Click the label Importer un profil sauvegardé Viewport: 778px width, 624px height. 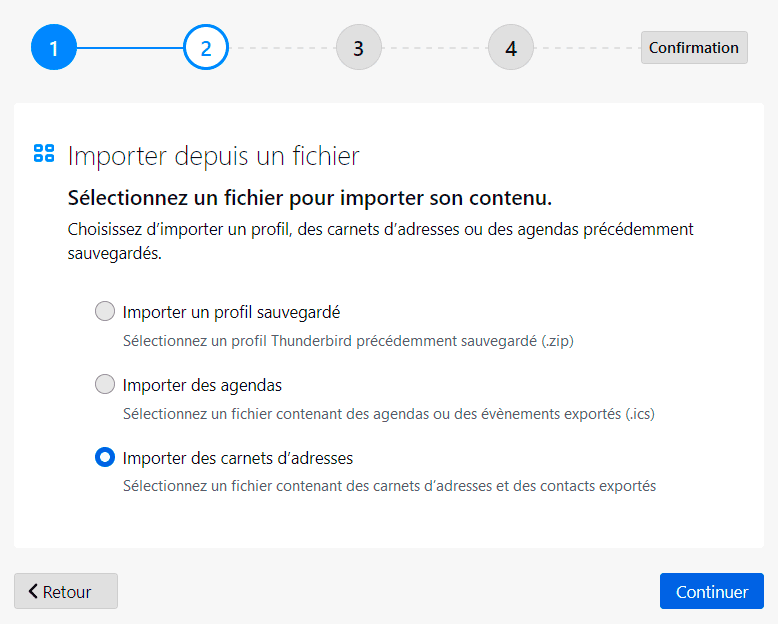click(x=231, y=312)
